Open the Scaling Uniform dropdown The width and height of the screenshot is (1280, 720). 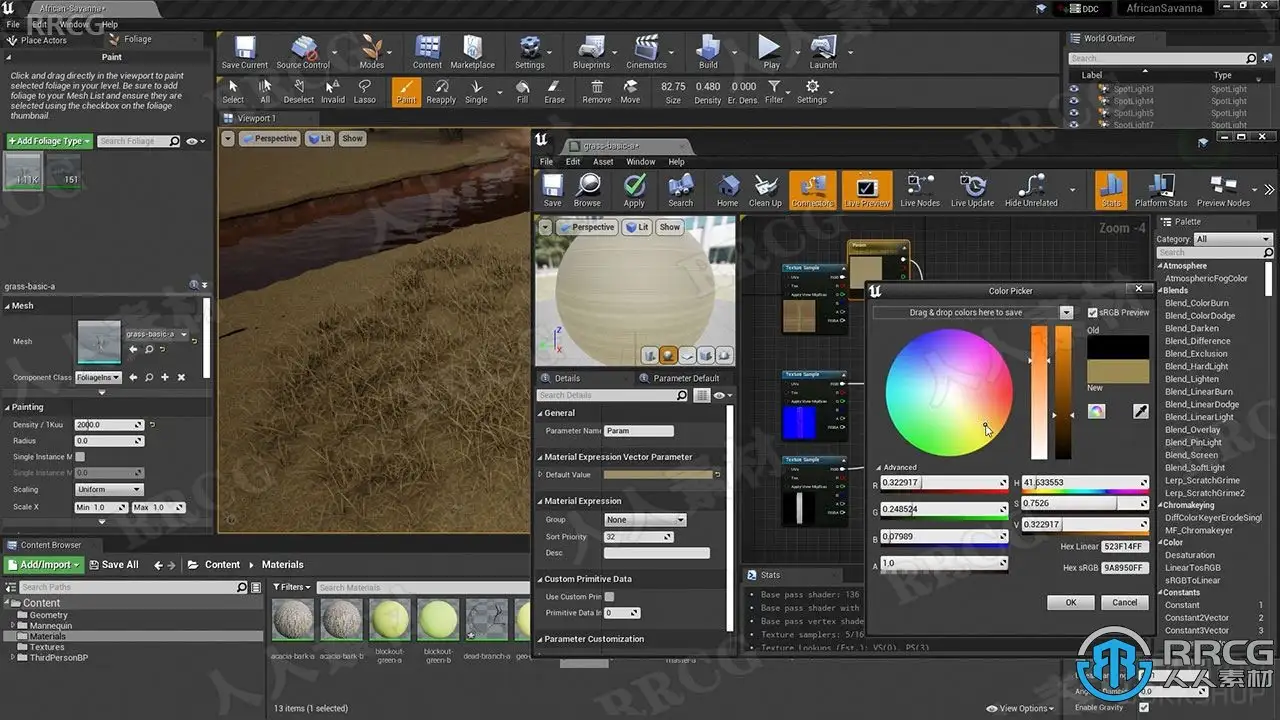click(x=109, y=490)
